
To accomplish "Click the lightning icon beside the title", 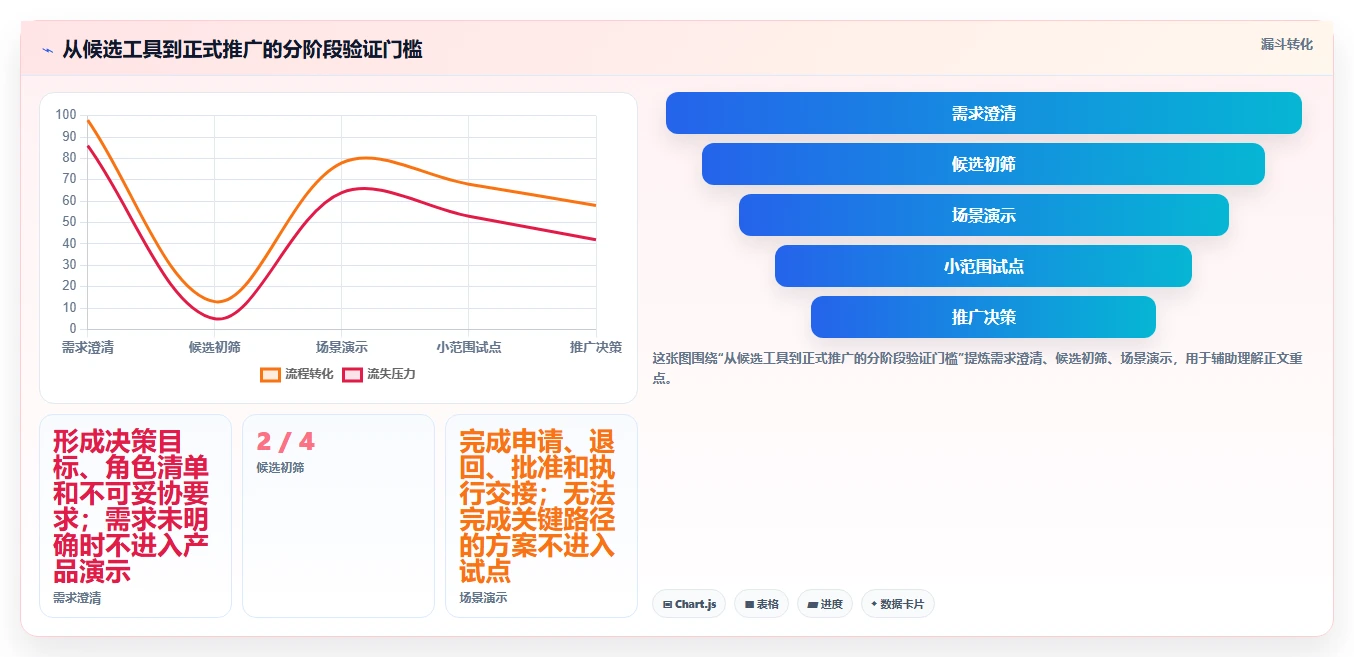I will [x=48, y=50].
